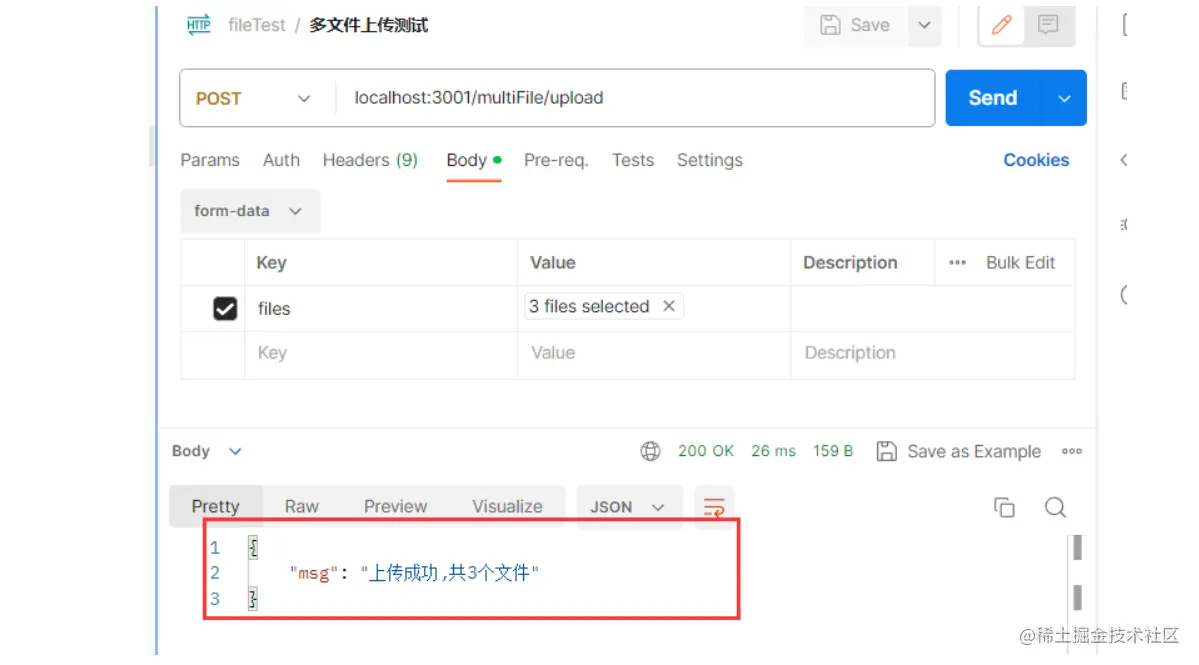The width and height of the screenshot is (1199, 665).
Task: Click Save as Example
Action: (x=959, y=452)
